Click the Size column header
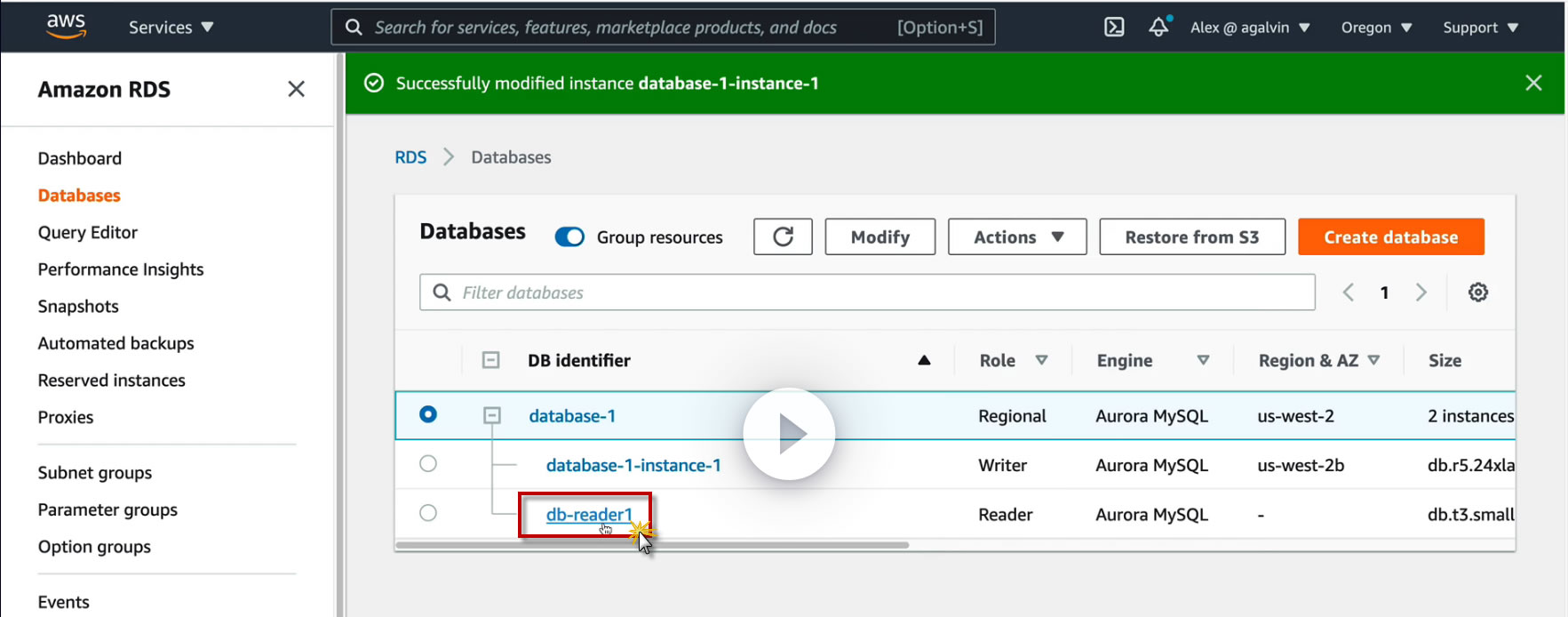 [1445, 360]
